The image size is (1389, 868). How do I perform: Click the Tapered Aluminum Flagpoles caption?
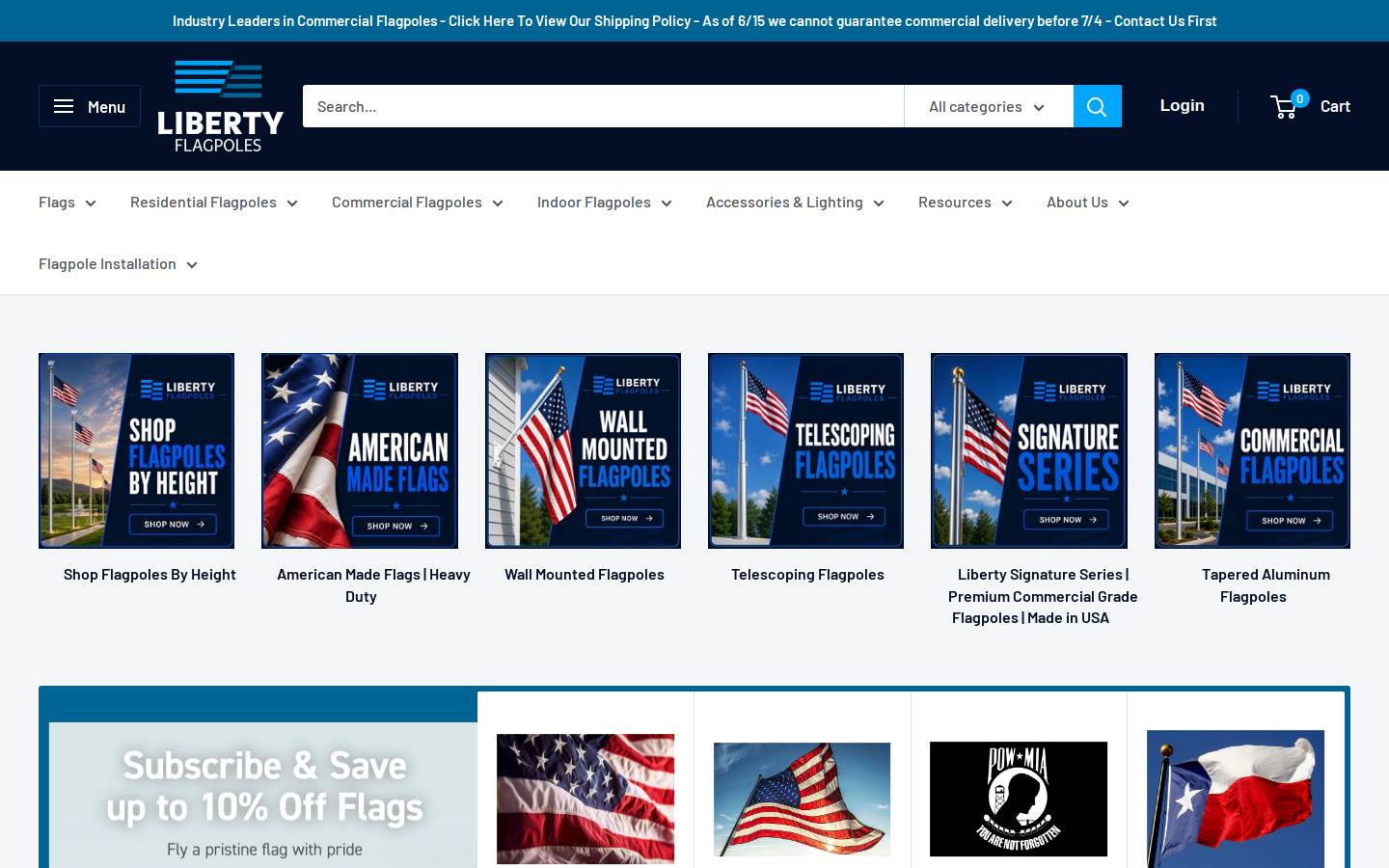(x=1266, y=585)
